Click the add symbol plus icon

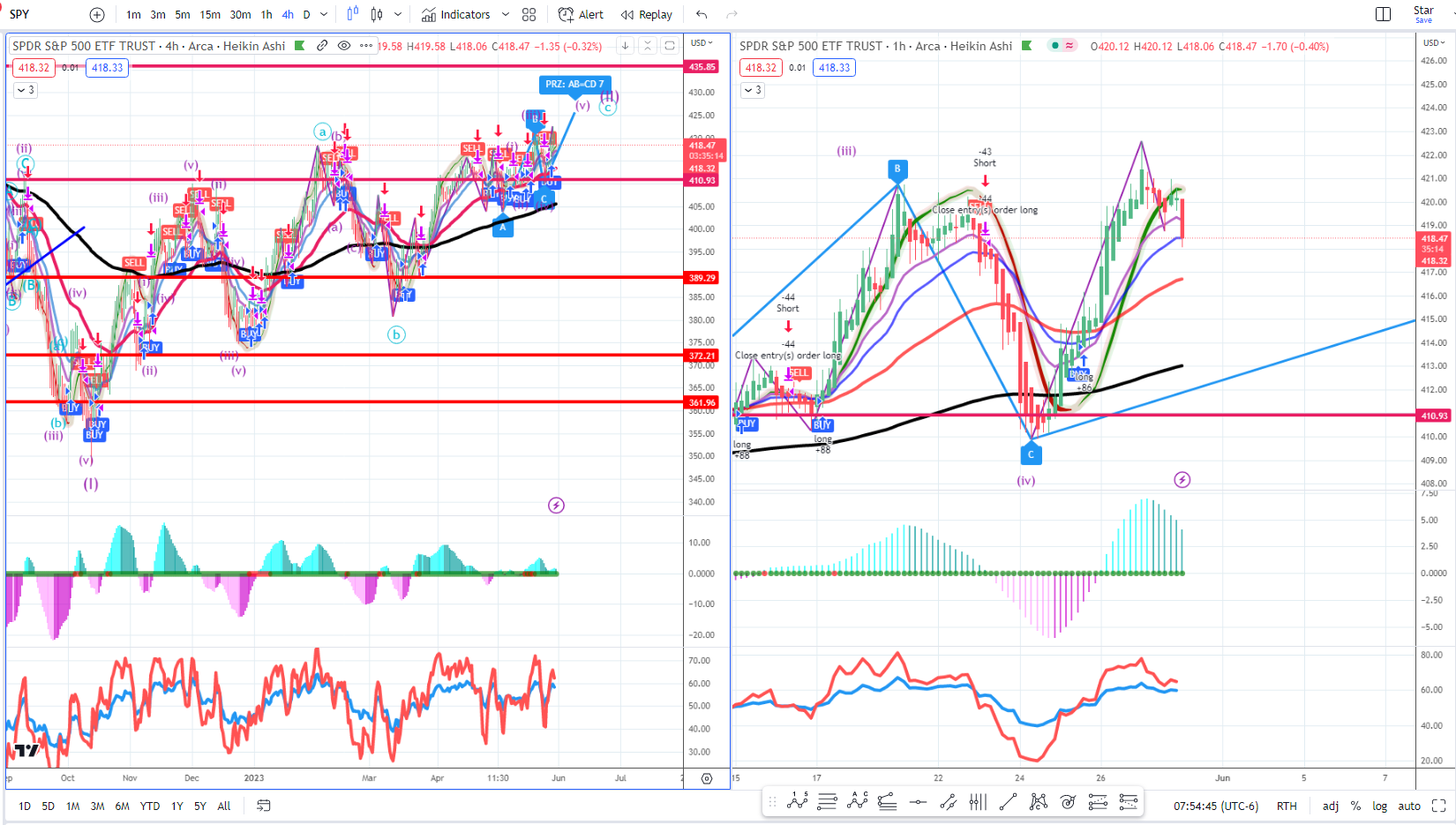click(x=97, y=15)
